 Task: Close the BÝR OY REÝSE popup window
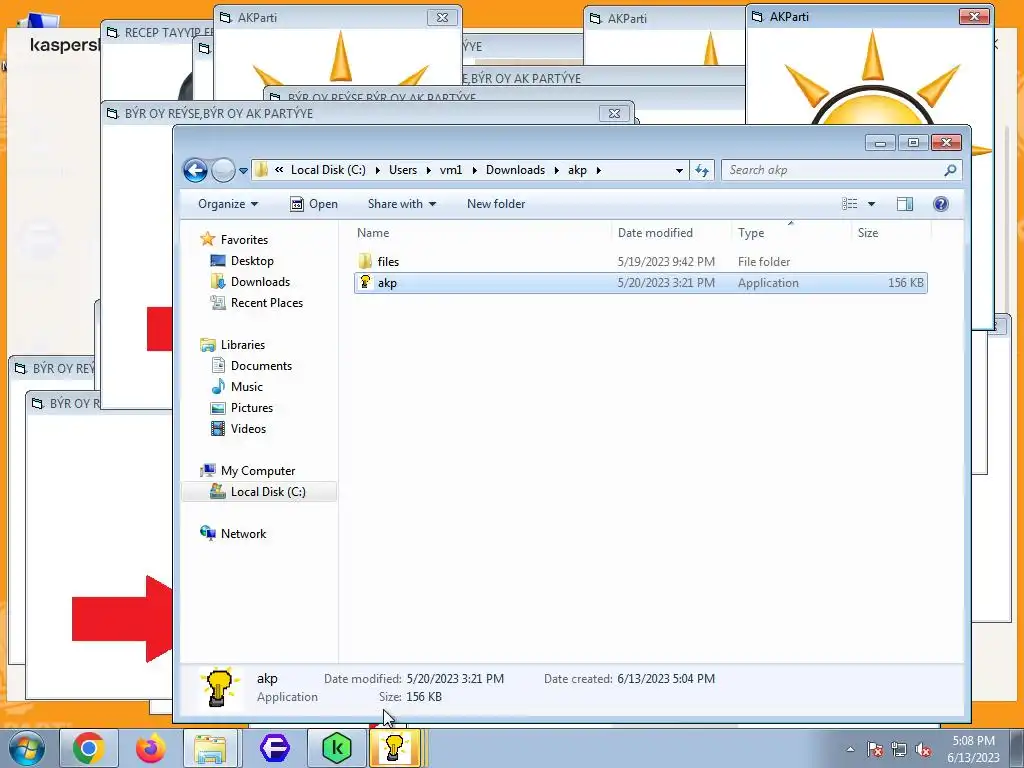coord(614,113)
